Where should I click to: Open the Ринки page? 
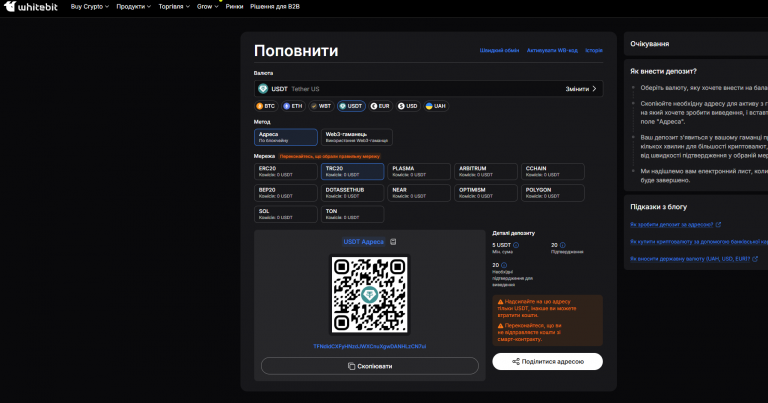coord(235,6)
